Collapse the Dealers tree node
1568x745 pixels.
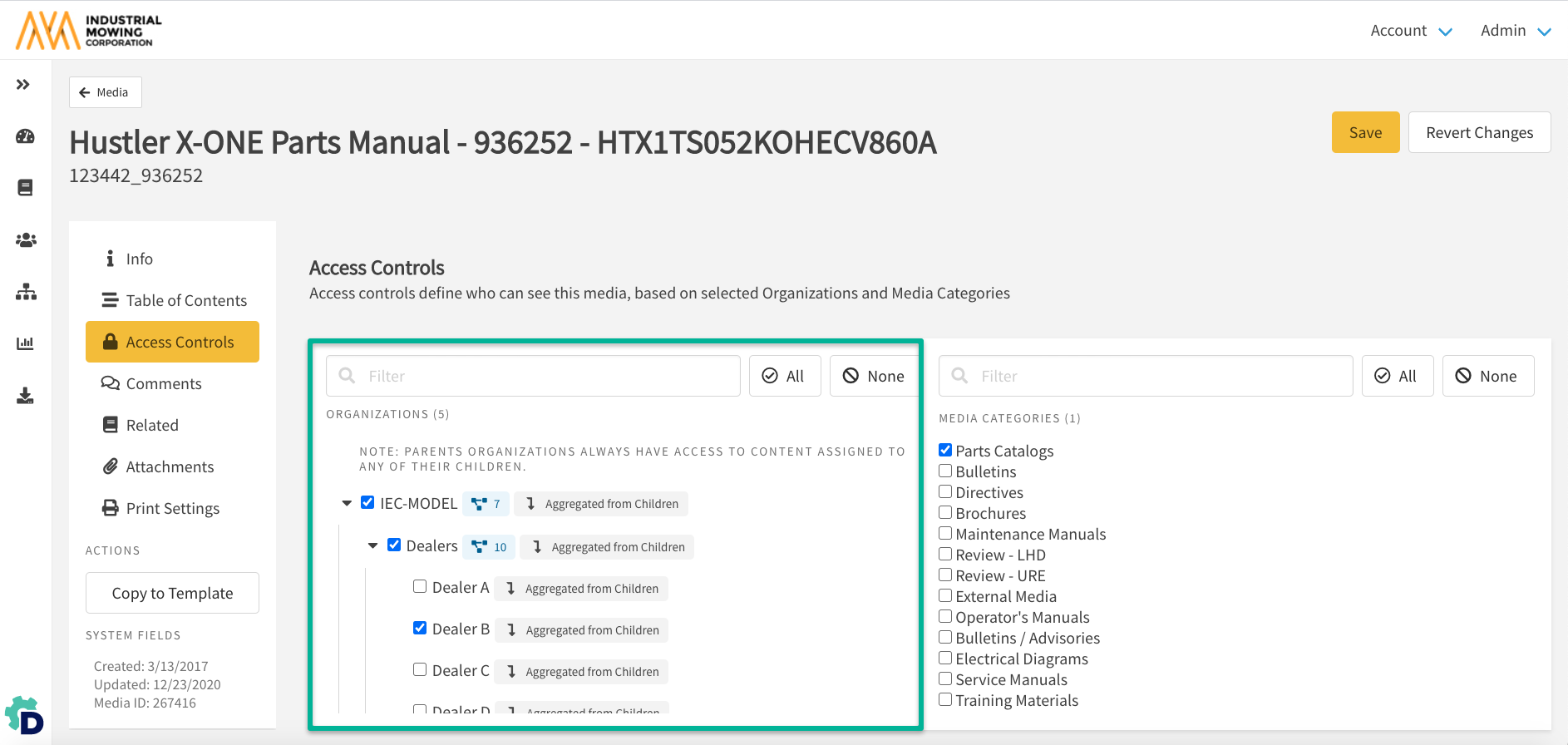click(373, 545)
